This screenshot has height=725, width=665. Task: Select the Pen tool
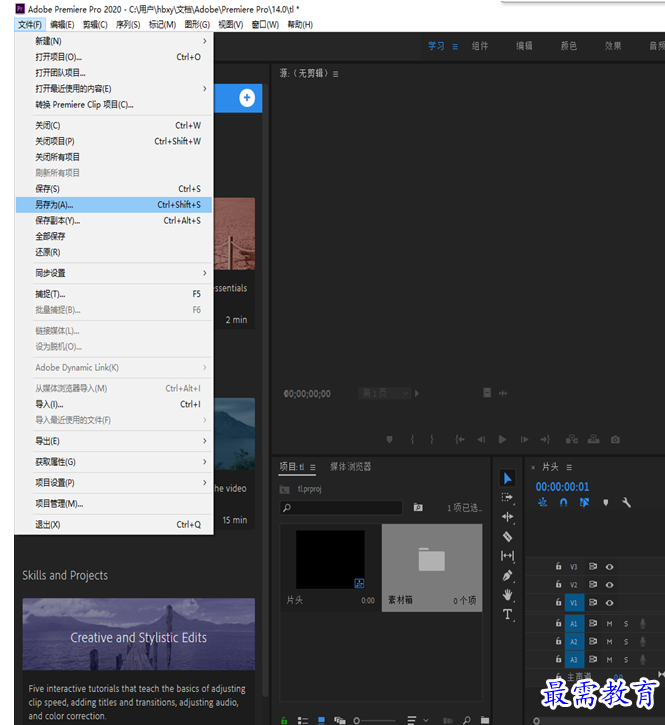pos(507,576)
